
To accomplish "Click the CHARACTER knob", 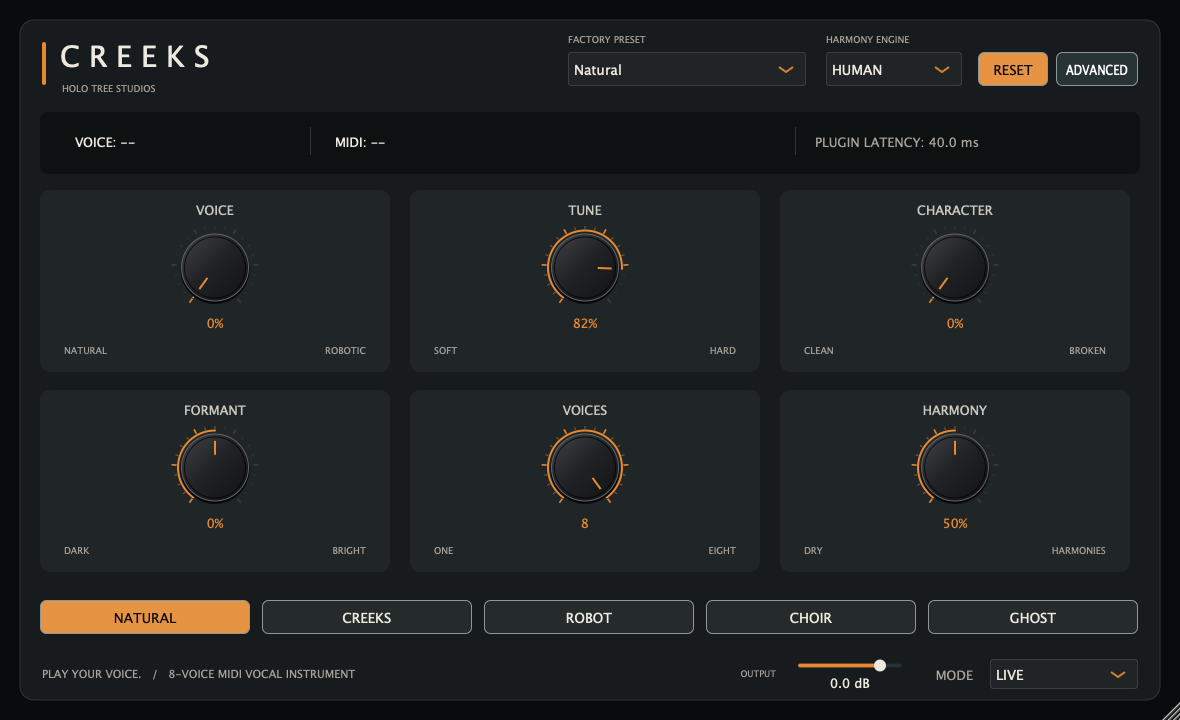I will coord(954,267).
